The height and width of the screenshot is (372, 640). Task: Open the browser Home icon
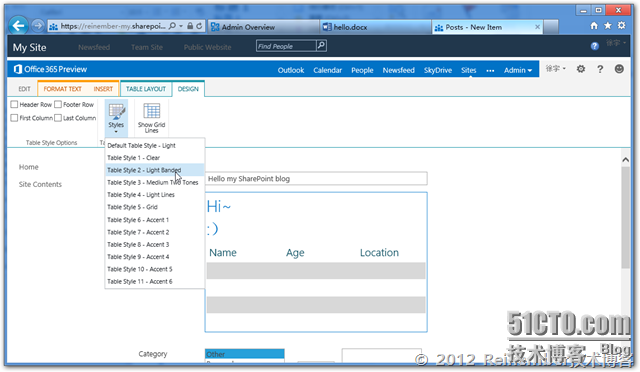(594, 26)
